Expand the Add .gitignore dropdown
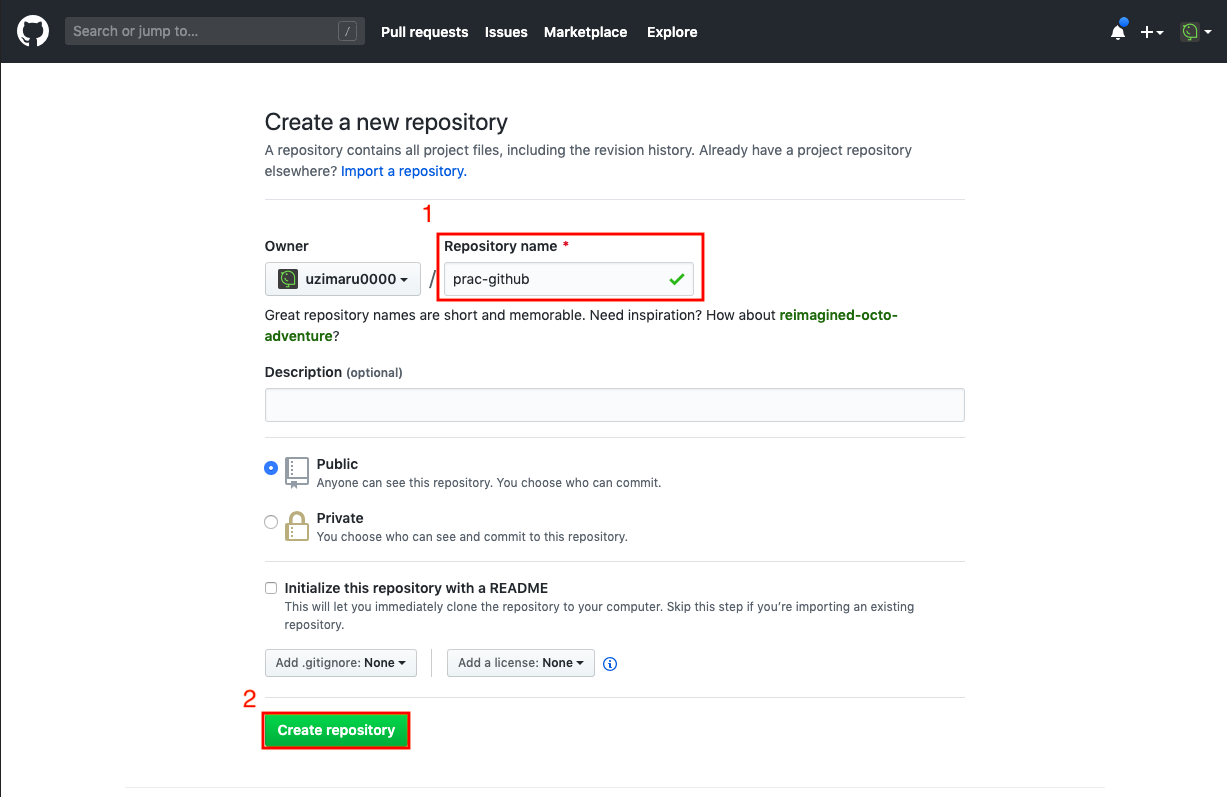 tap(341, 663)
